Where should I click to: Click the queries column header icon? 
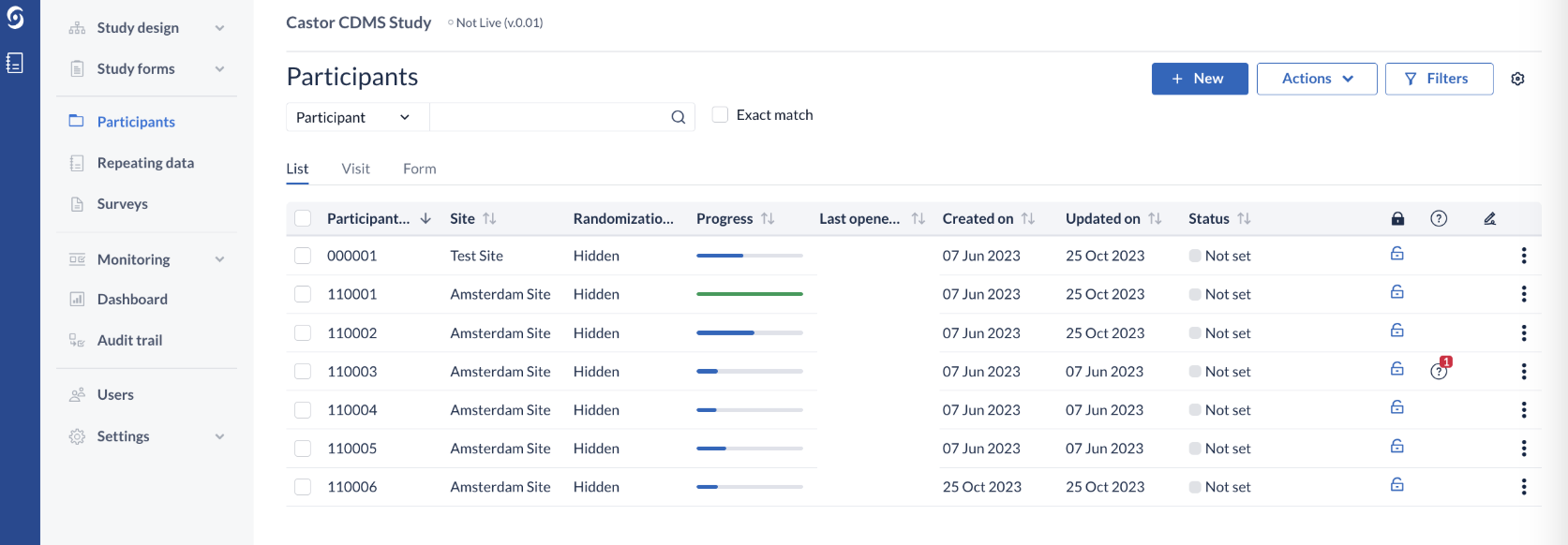[1439, 218]
